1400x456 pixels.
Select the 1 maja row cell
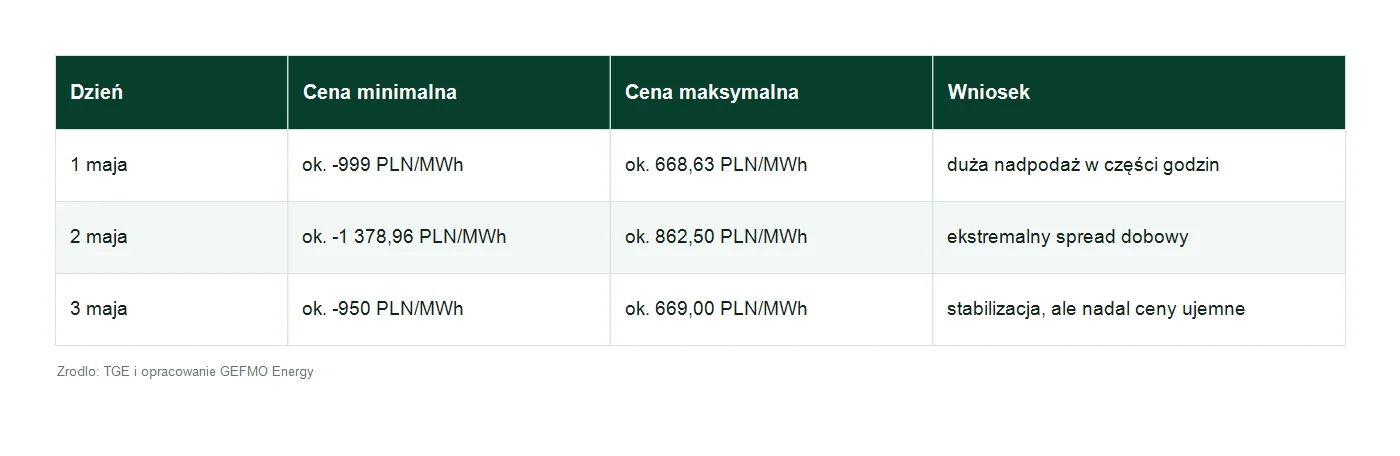pos(171,165)
